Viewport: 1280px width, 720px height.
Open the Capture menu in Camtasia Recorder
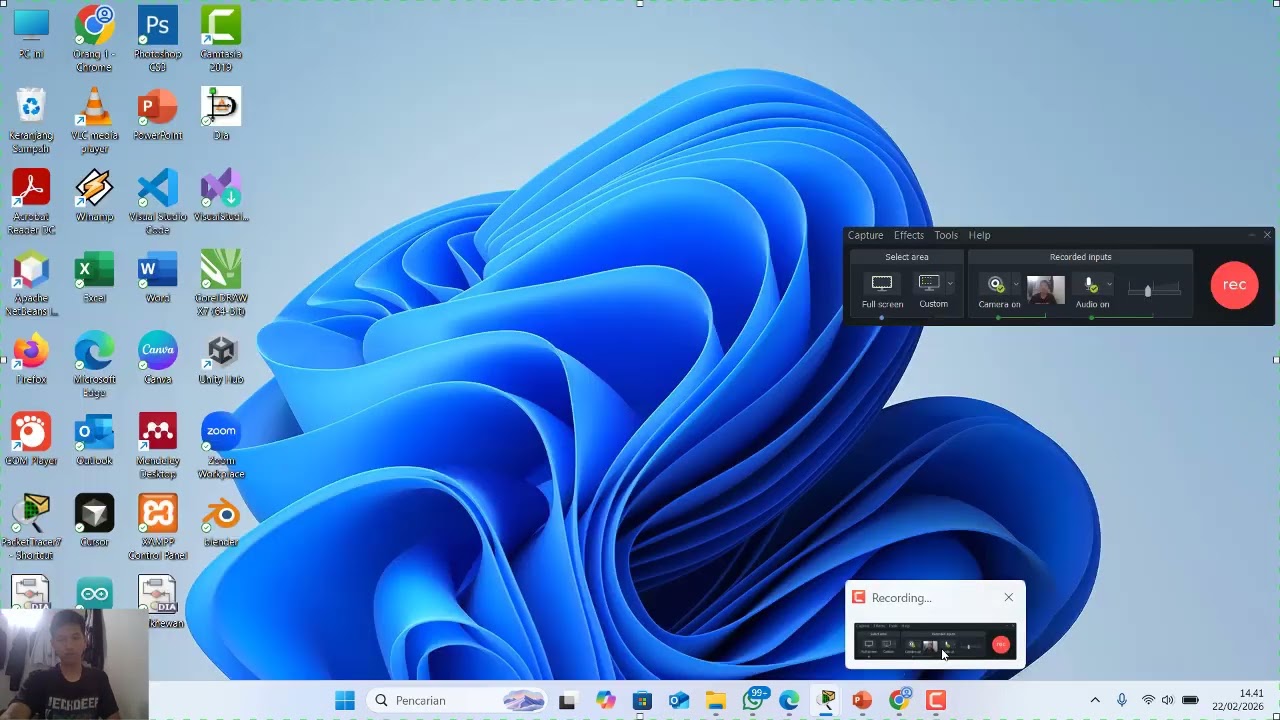coord(865,235)
